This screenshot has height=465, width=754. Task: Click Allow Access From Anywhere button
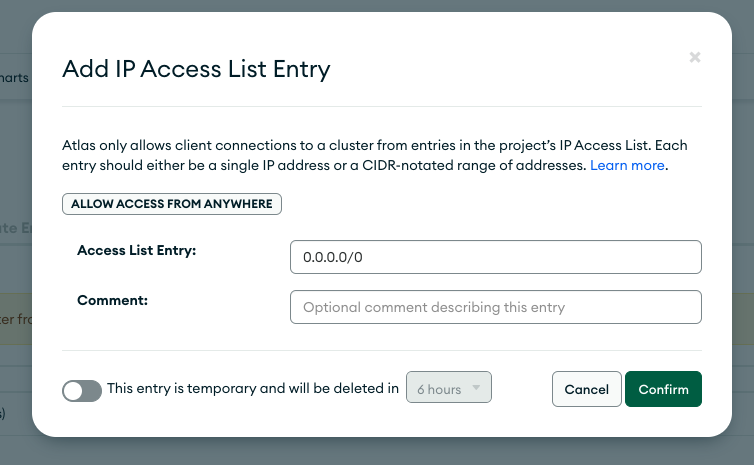(172, 204)
